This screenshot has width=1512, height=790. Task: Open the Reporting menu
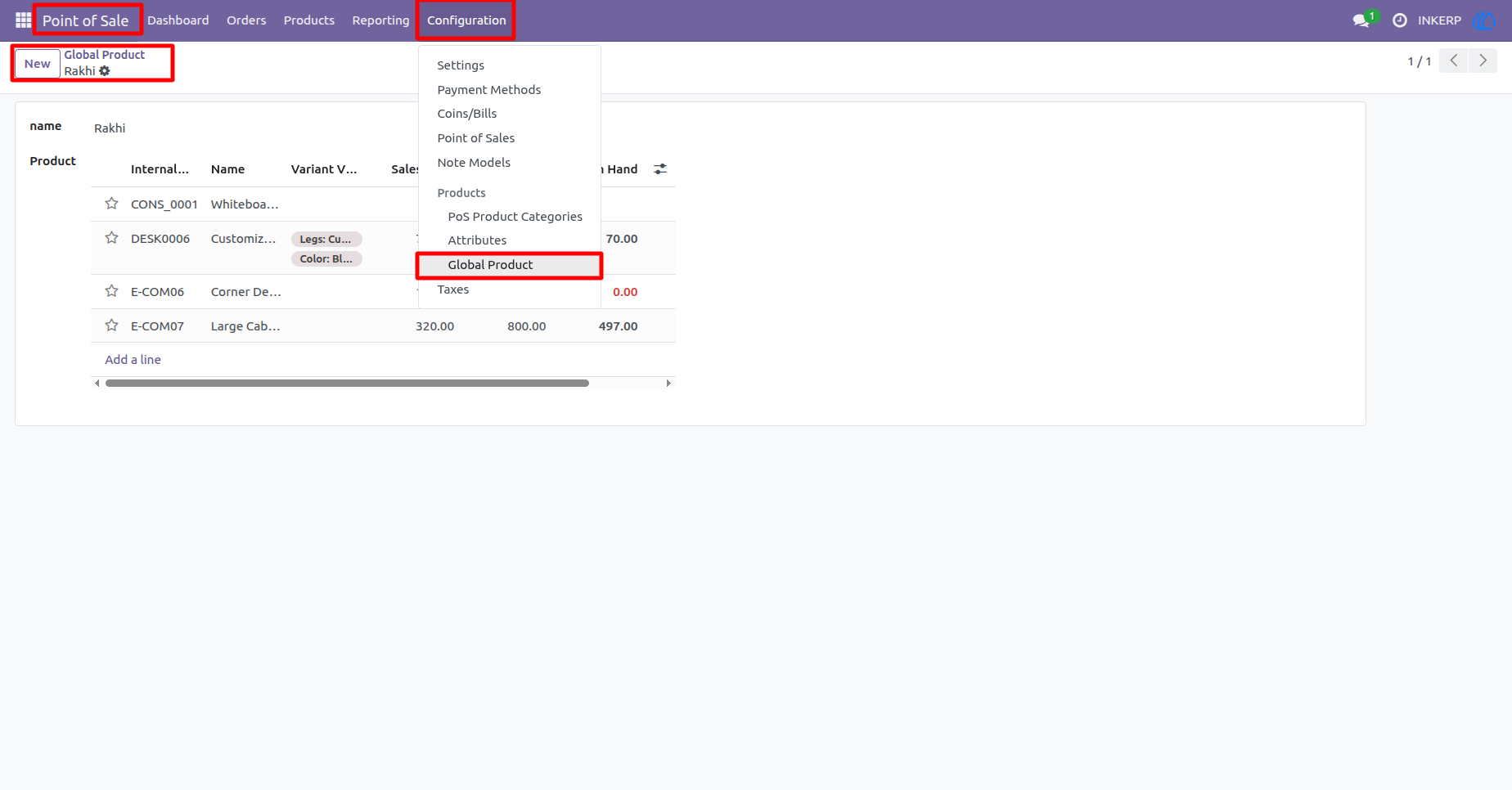[x=380, y=20]
